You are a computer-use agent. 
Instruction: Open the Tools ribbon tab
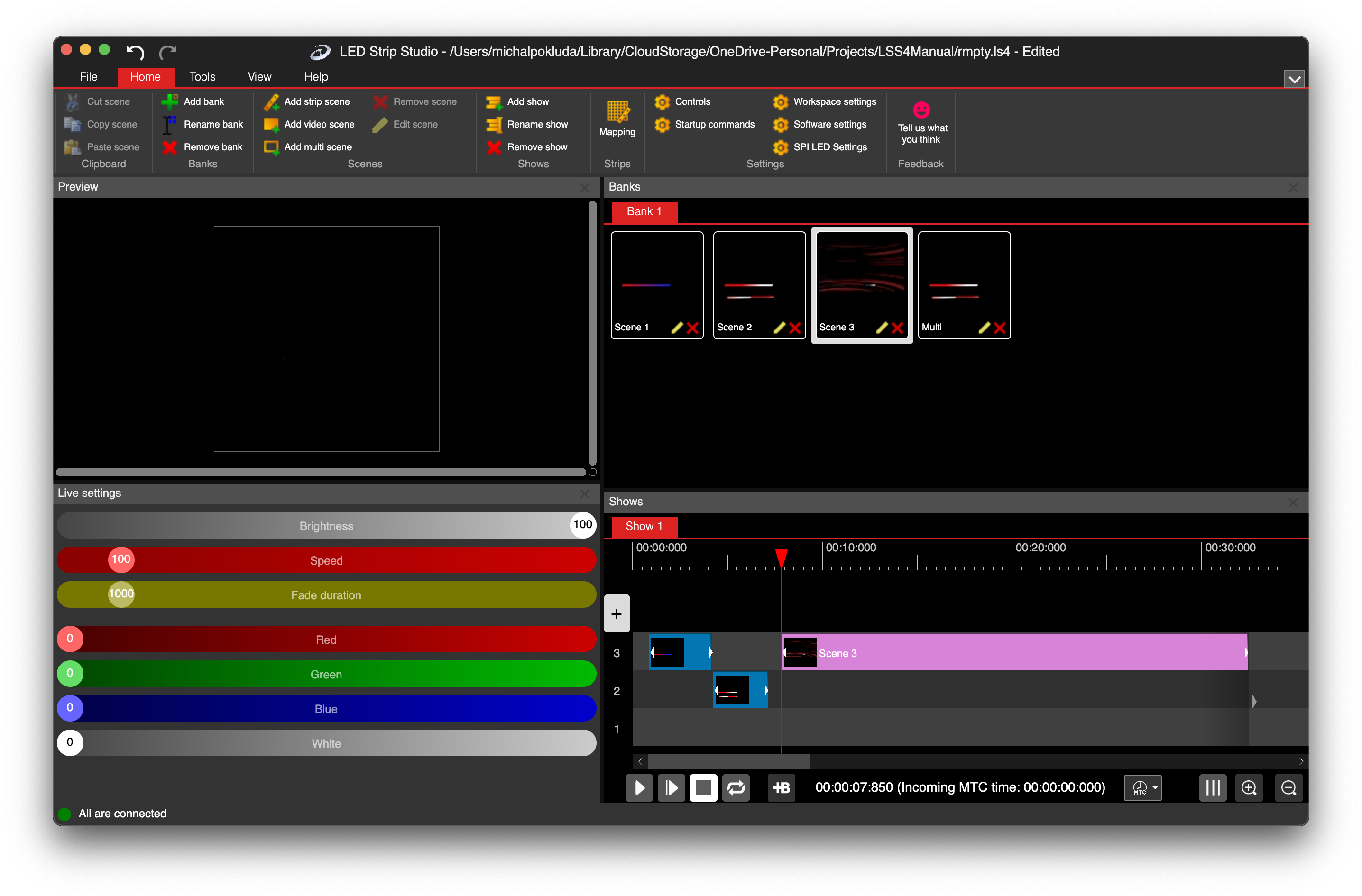(202, 77)
